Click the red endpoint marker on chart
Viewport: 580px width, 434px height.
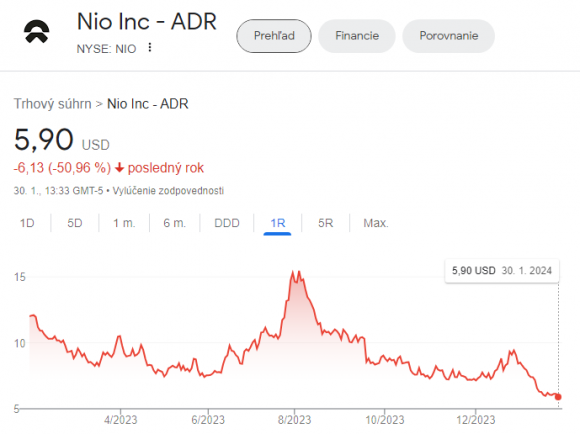pyautogui.click(x=558, y=397)
